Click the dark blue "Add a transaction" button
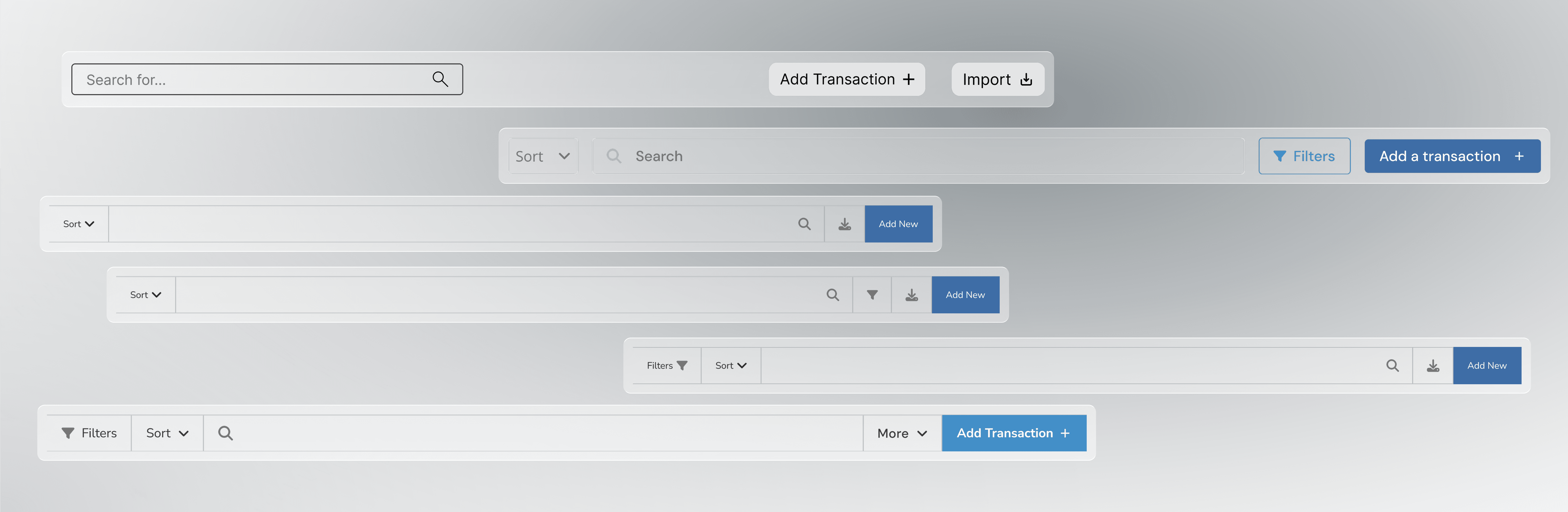Screen dimensions: 1568x512 [1452, 156]
